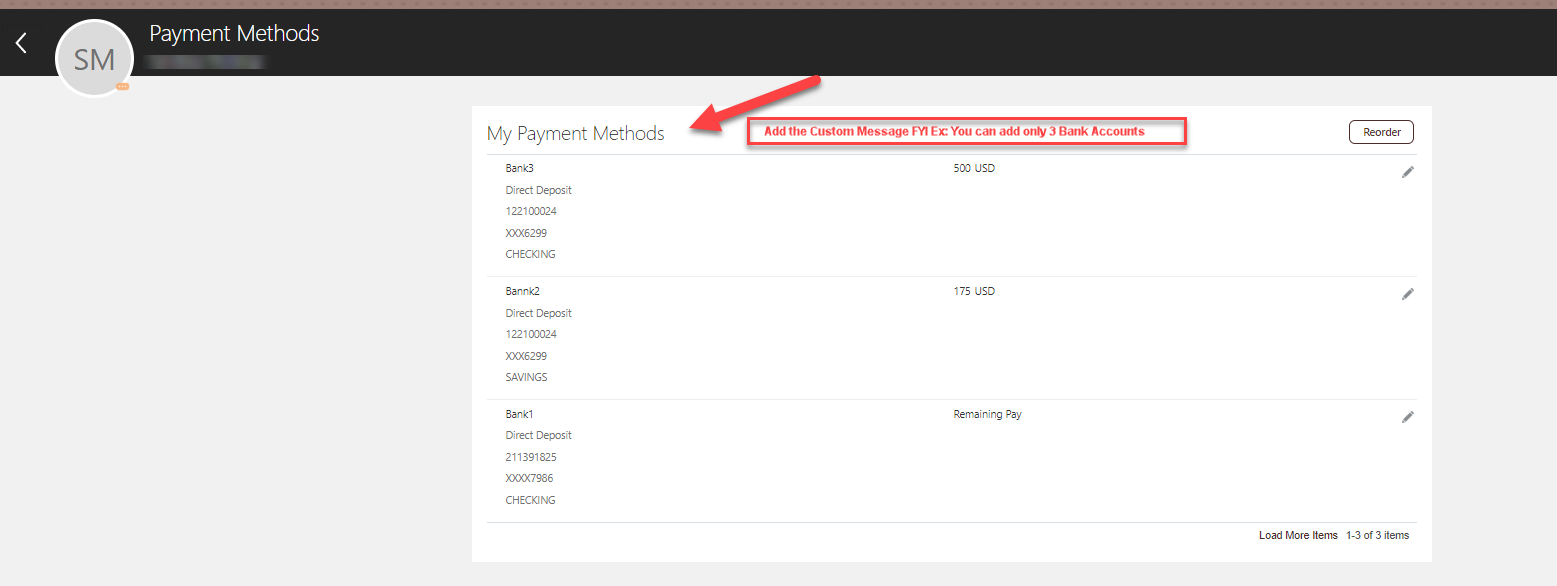
Task: Open the SM profile avatar
Action: coord(93,57)
